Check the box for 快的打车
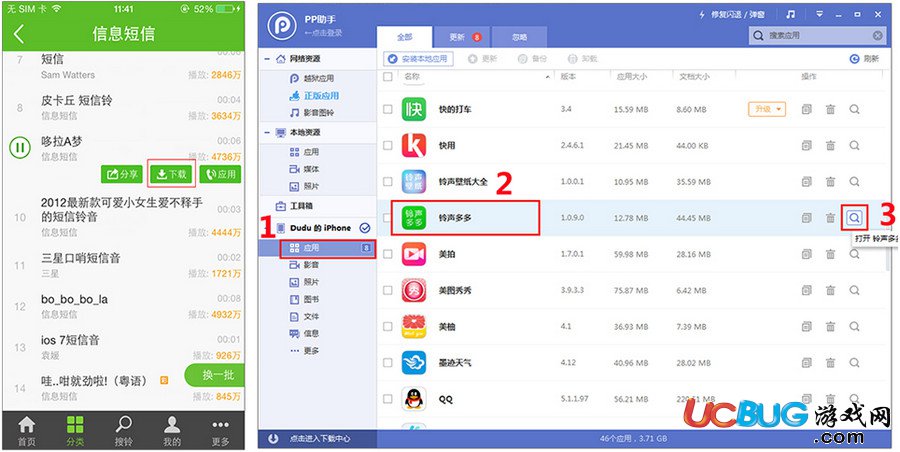This screenshot has height=452, width=900. [388, 109]
